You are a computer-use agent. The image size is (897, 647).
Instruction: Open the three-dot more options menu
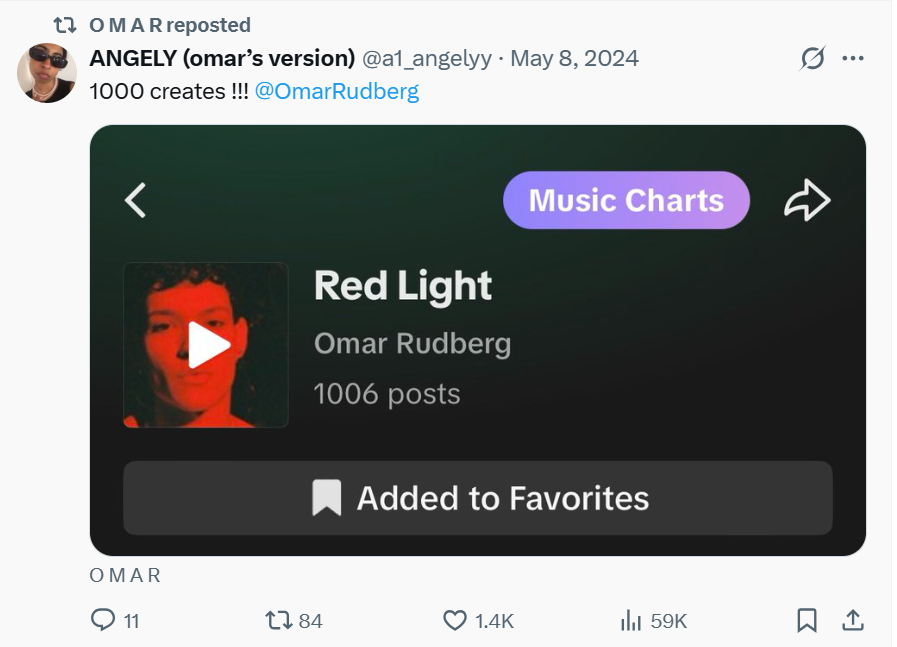[853, 58]
